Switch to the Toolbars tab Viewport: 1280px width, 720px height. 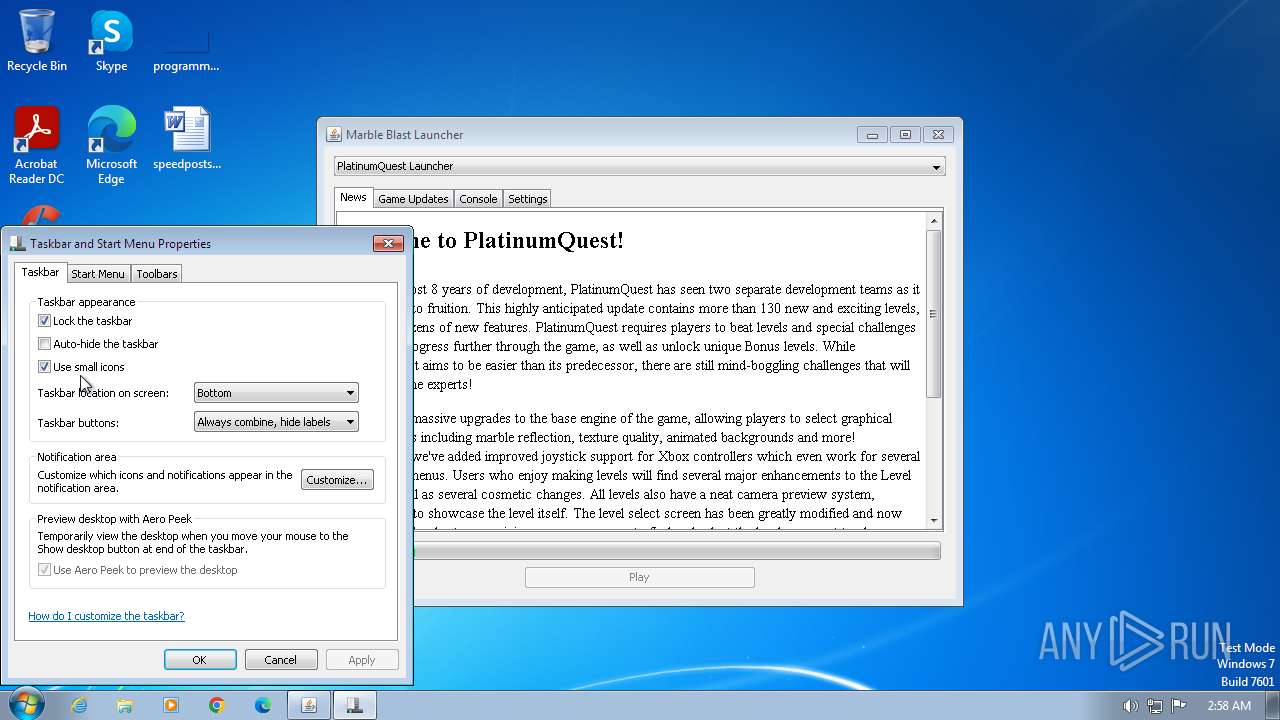157,274
